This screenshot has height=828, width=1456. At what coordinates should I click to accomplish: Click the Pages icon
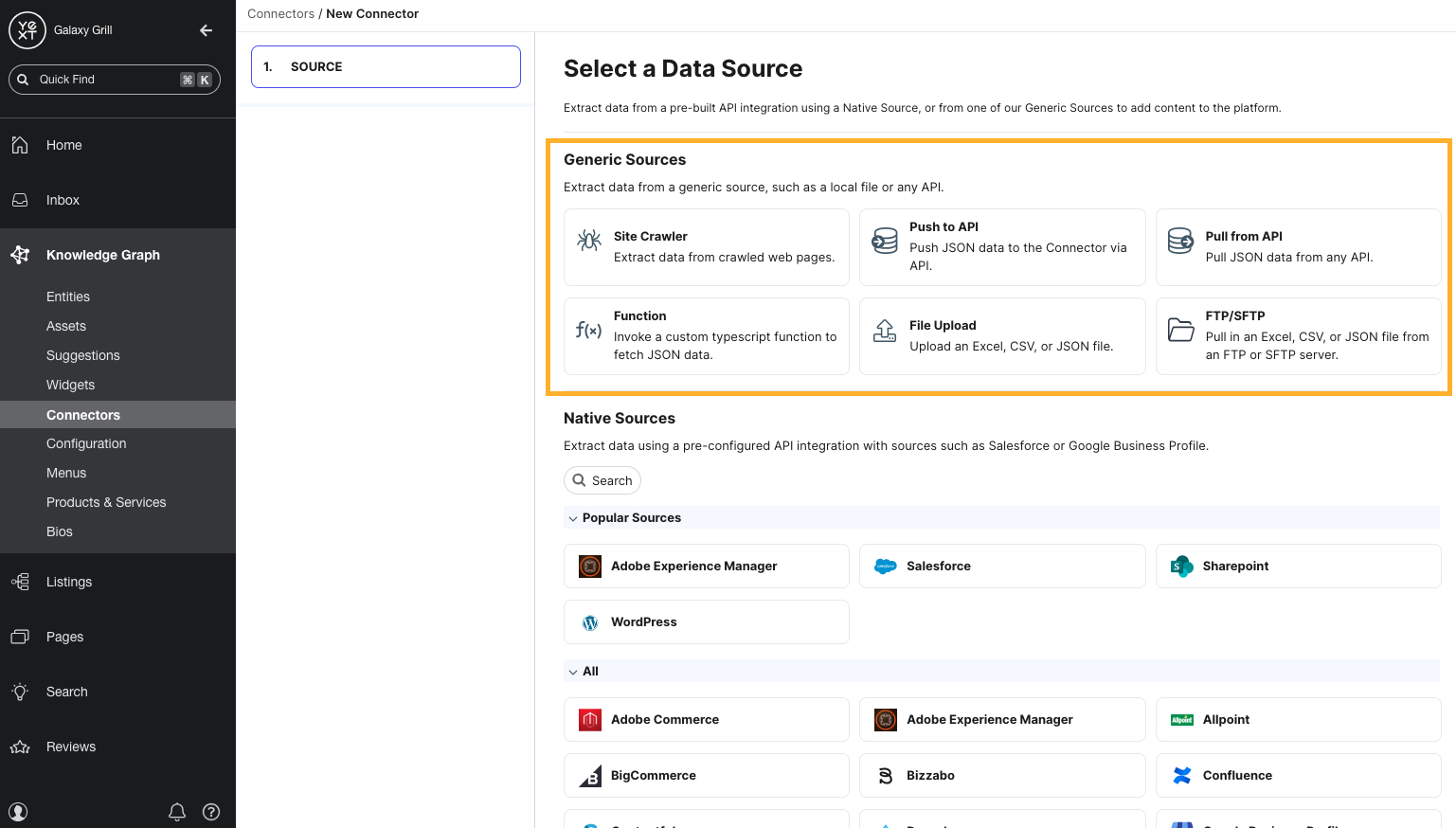(x=20, y=637)
